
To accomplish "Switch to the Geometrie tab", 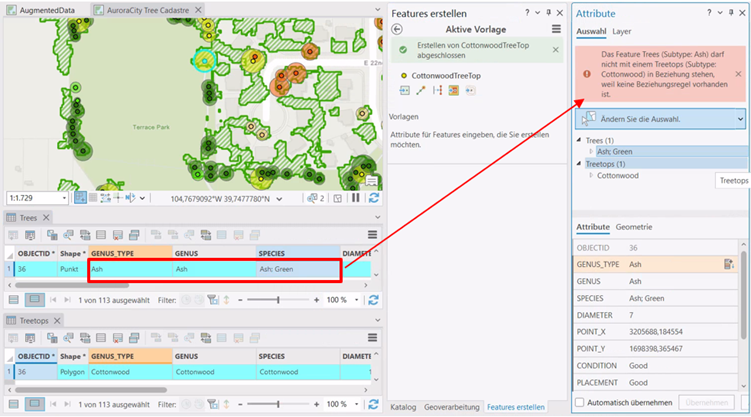I will (634, 227).
